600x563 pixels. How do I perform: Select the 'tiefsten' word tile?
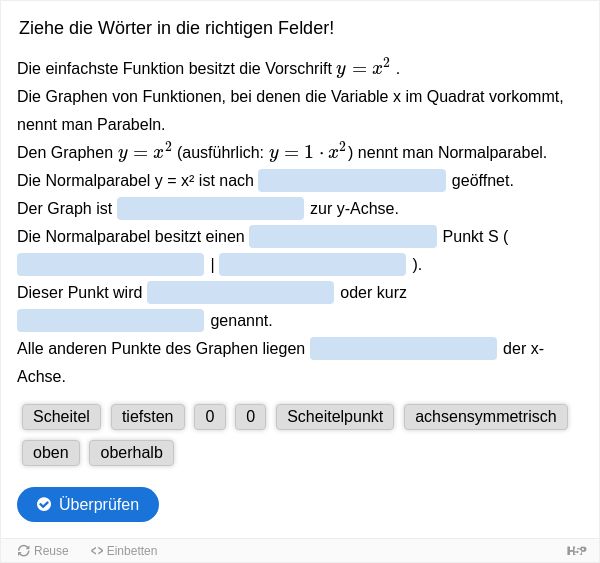point(148,417)
